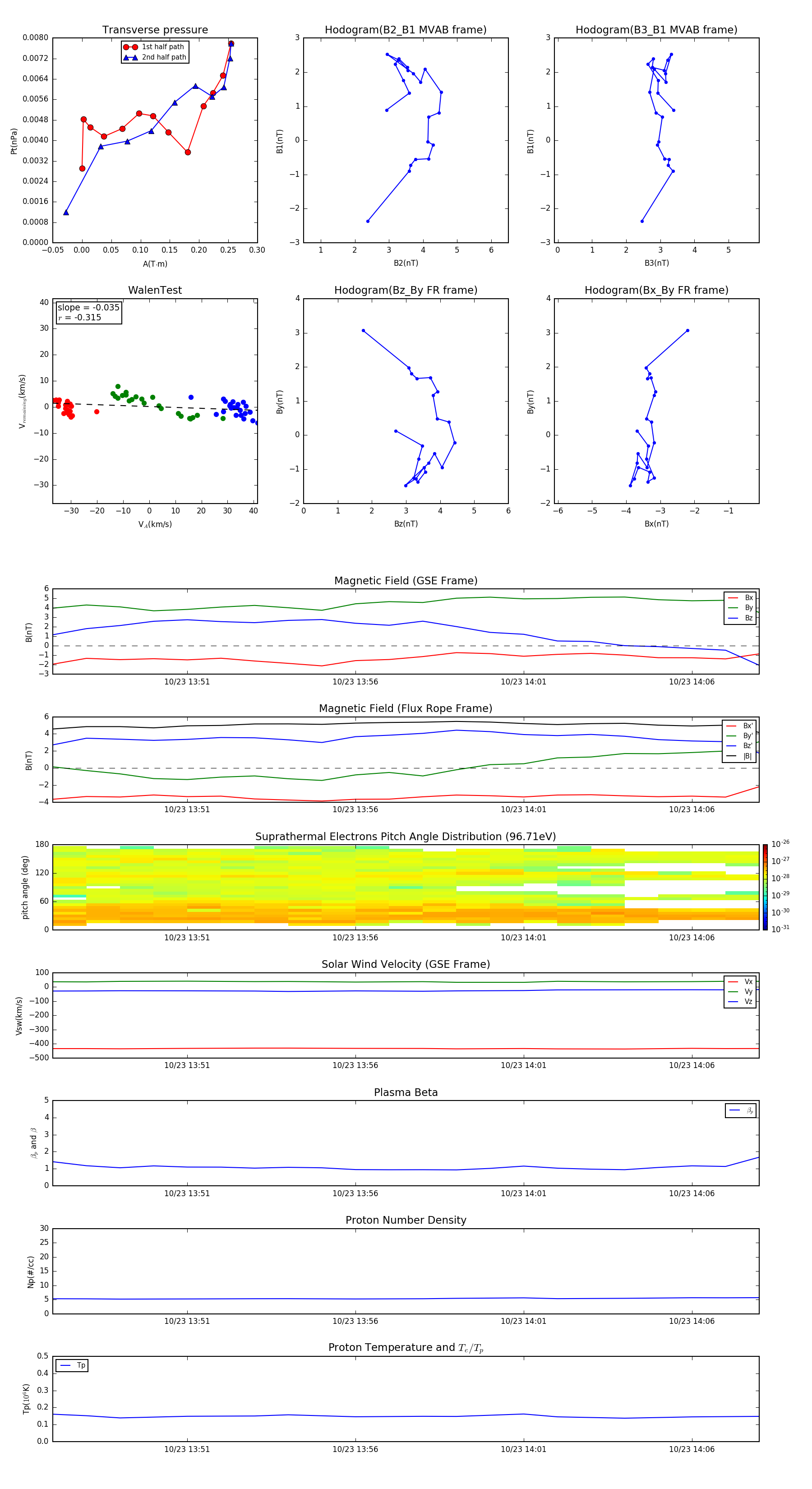
Task: Click "10/23 13:56" tick under Plasma Beta plot
Action: coord(355,1193)
